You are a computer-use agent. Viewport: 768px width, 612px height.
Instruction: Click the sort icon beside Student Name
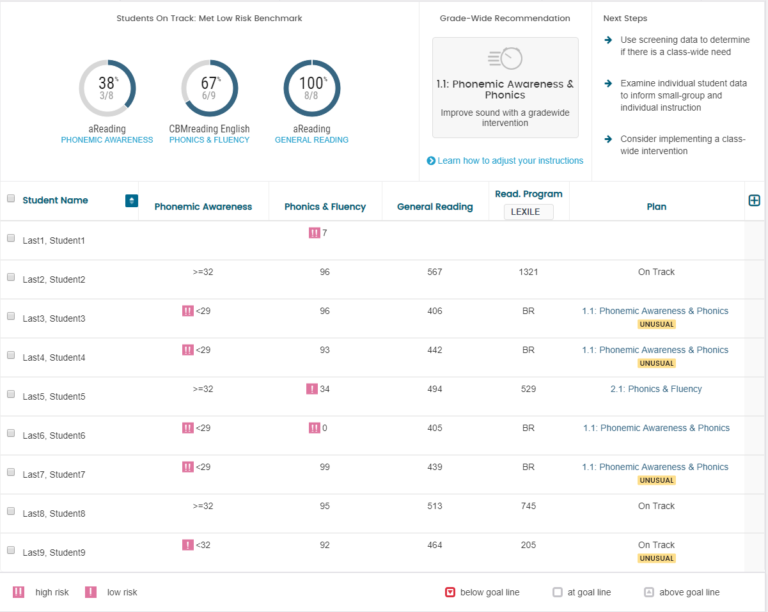(131, 201)
